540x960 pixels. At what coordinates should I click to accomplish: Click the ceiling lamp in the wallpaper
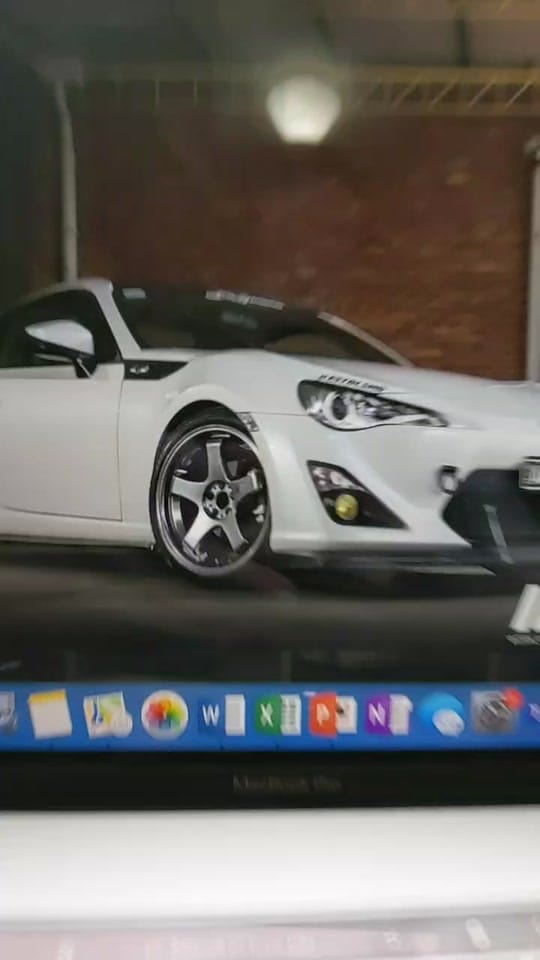[304, 109]
